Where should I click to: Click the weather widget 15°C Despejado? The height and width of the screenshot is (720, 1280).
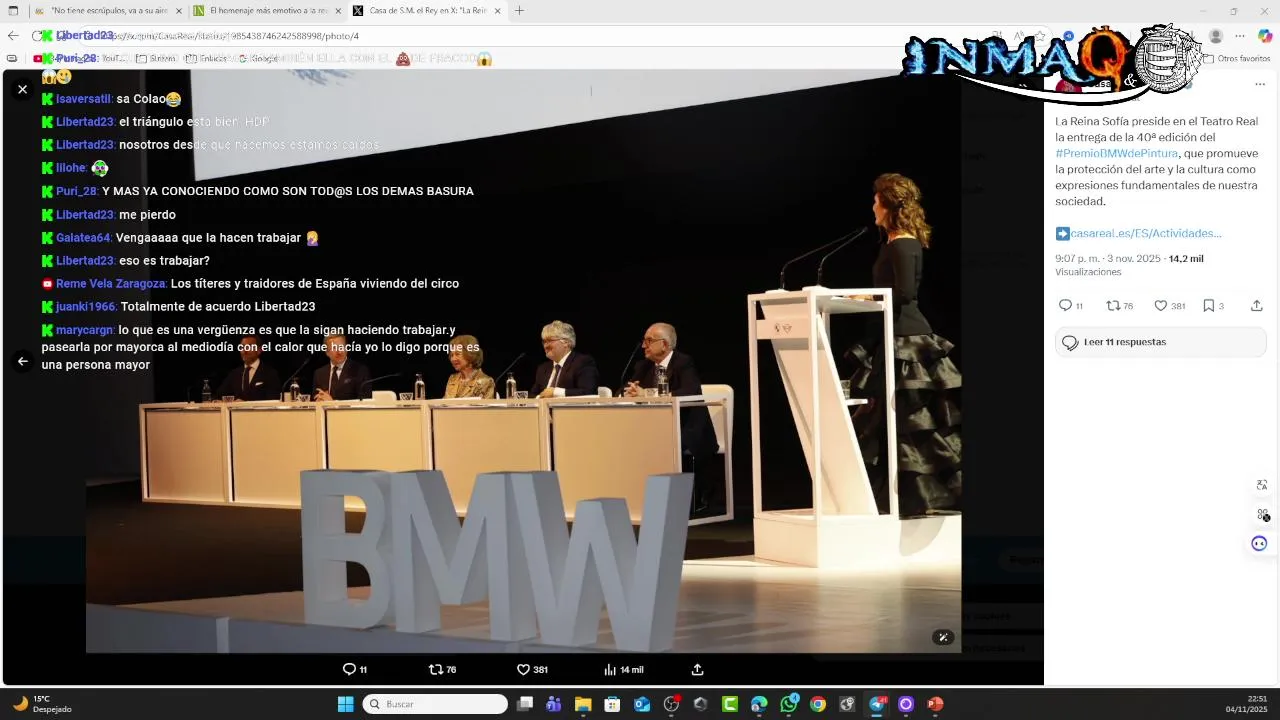[x=42, y=704]
